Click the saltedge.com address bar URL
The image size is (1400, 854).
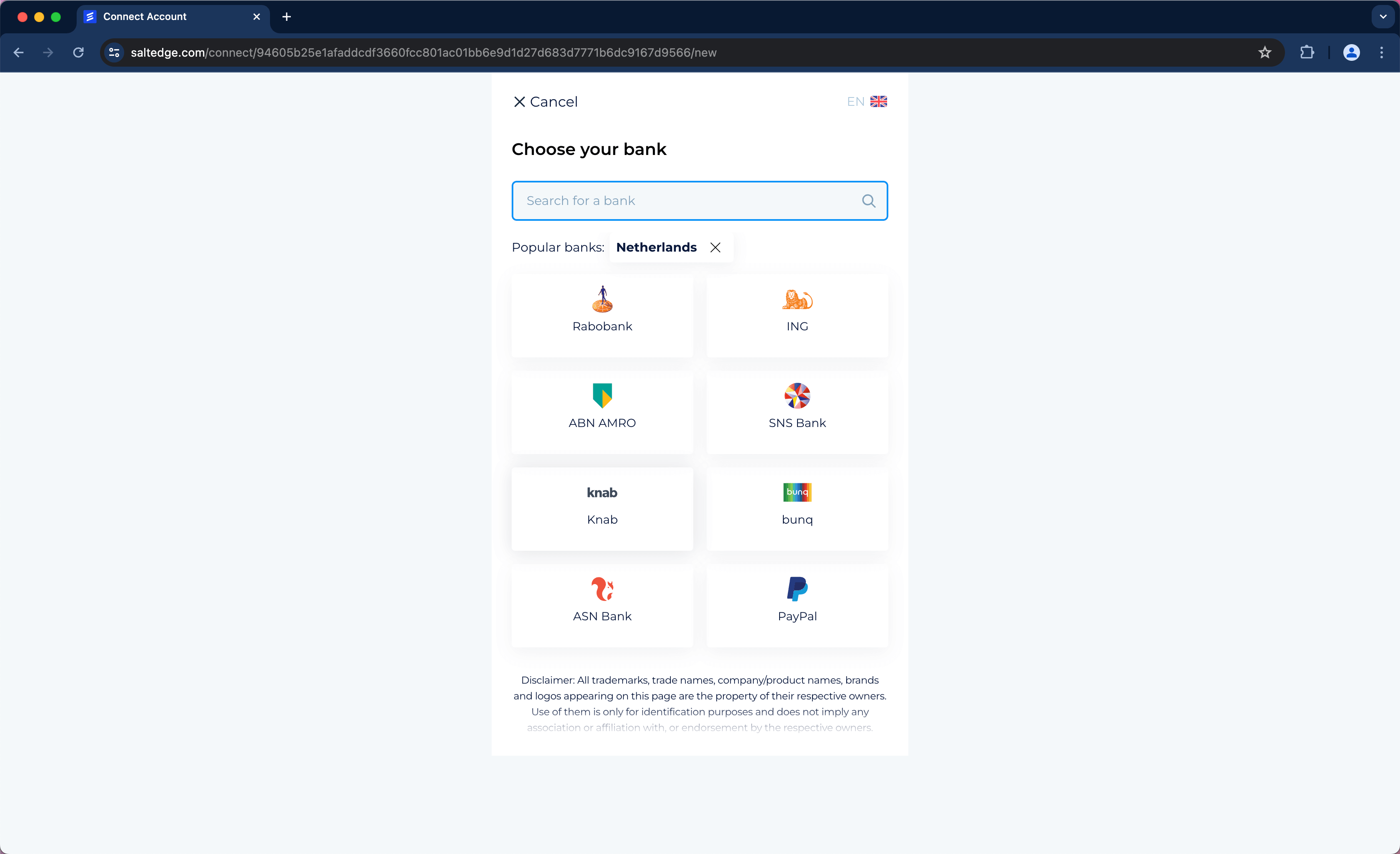pos(423,52)
